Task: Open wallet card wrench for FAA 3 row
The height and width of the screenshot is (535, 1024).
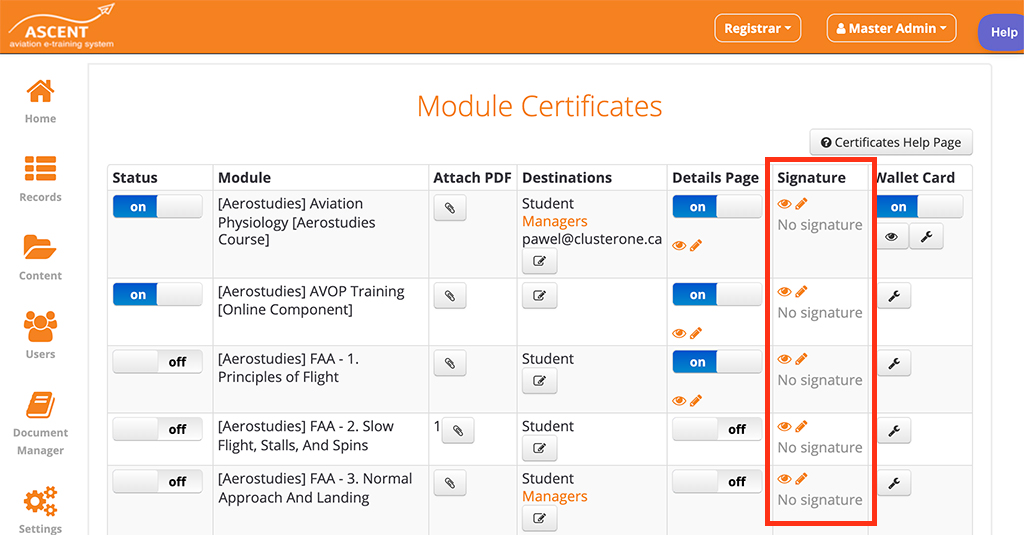Action: (x=894, y=483)
